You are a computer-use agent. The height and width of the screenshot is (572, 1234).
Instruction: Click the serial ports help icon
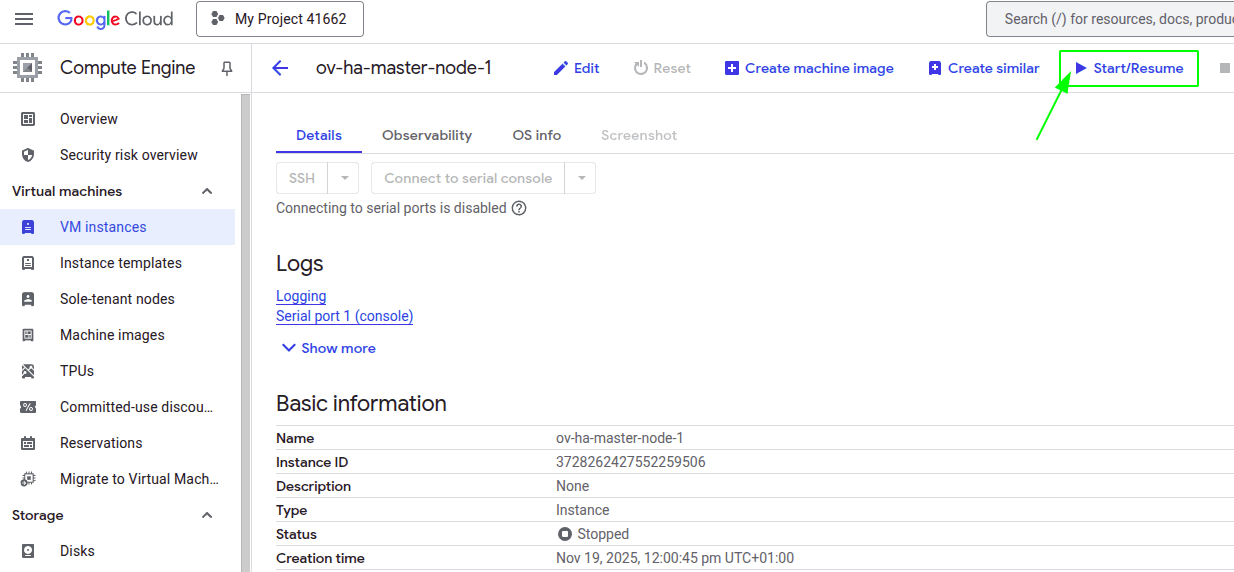pyautogui.click(x=519, y=209)
